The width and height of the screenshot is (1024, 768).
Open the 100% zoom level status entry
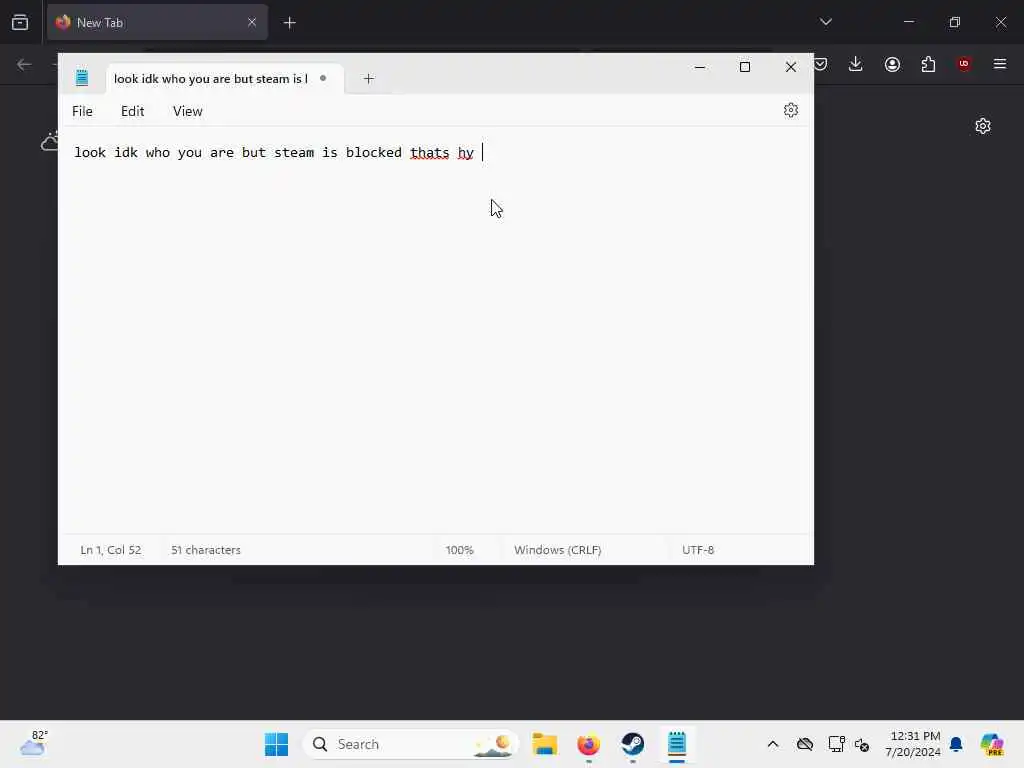point(460,550)
